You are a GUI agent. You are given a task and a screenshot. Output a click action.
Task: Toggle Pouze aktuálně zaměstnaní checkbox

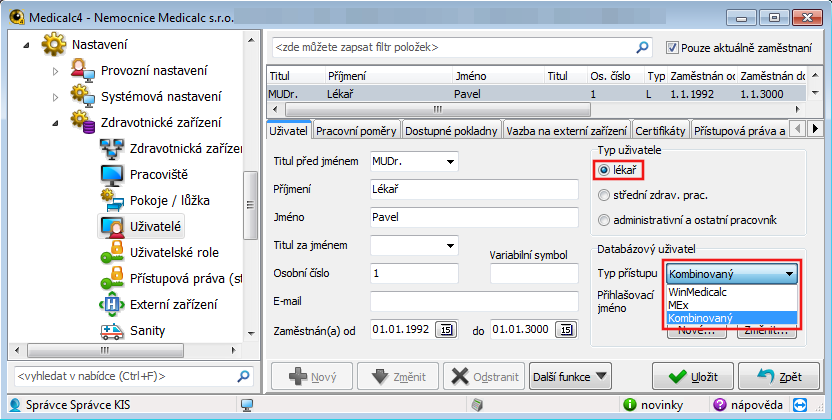point(672,47)
